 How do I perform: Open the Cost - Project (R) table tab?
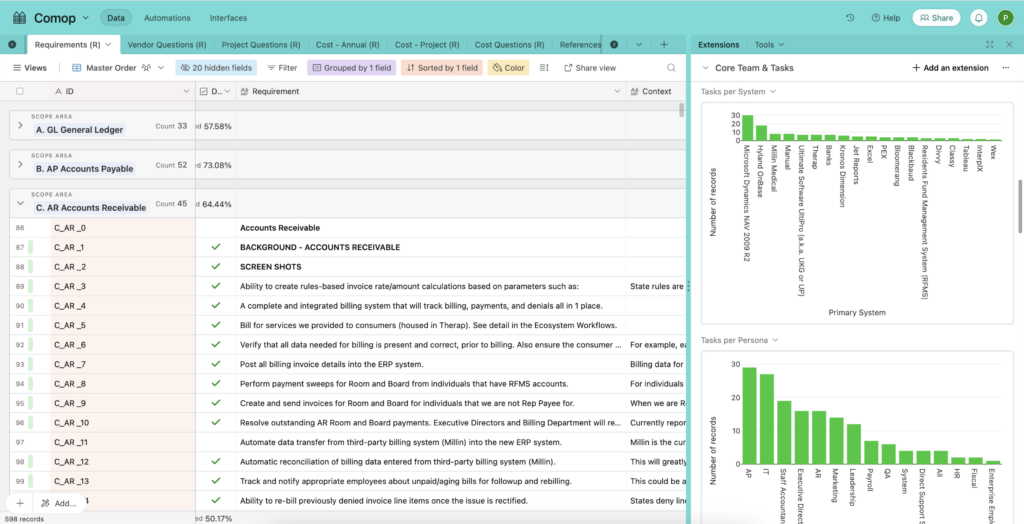[x=427, y=44]
